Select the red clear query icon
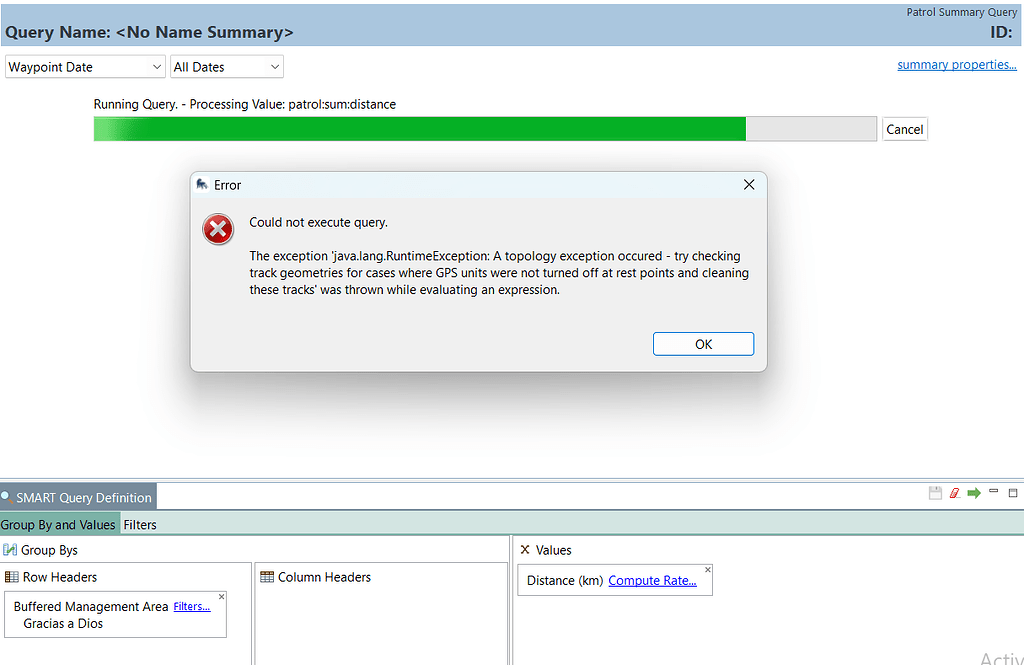This screenshot has height=665, width=1024. [x=954, y=492]
